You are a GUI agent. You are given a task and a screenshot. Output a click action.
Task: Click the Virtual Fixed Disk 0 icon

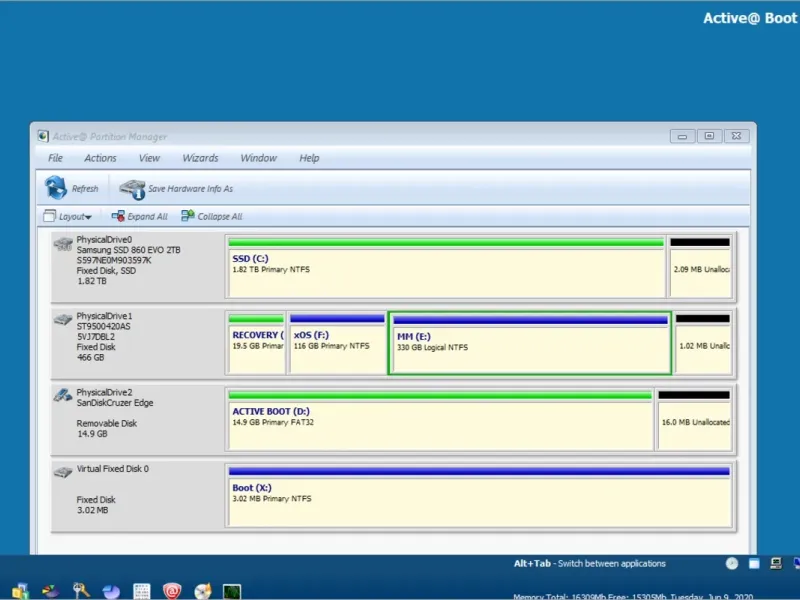pos(63,472)
